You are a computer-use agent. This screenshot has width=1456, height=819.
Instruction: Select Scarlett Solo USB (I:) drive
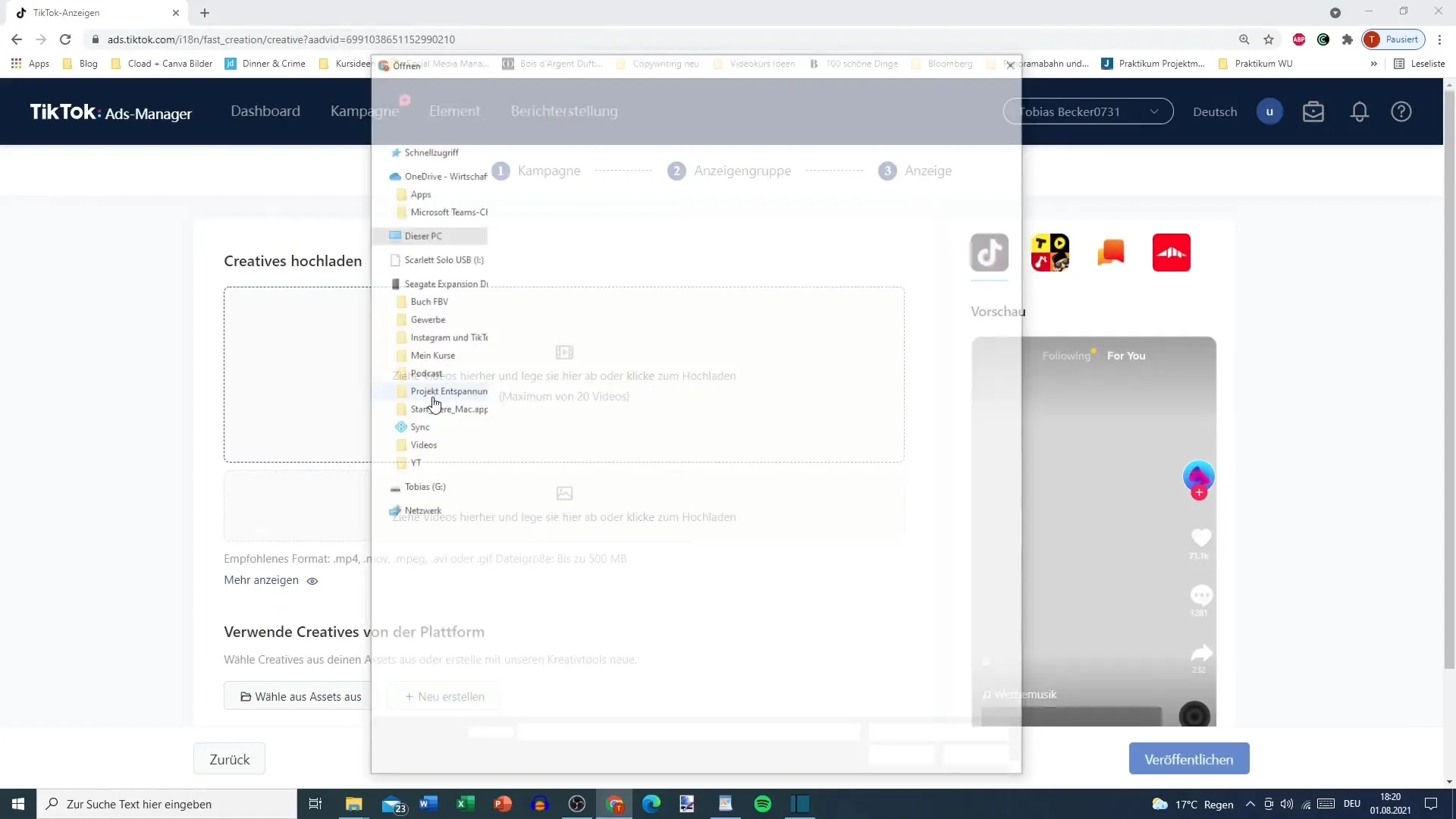click(x=437, y=259)
